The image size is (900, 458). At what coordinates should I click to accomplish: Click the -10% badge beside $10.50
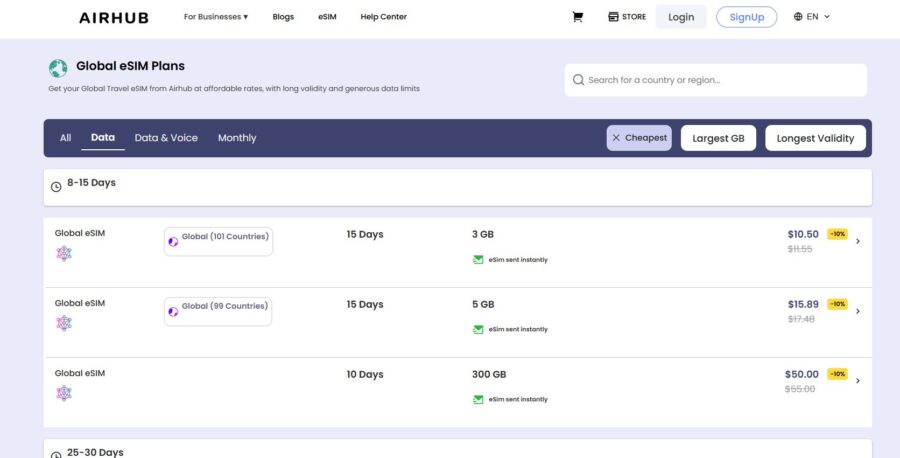(x=837, y=234)
